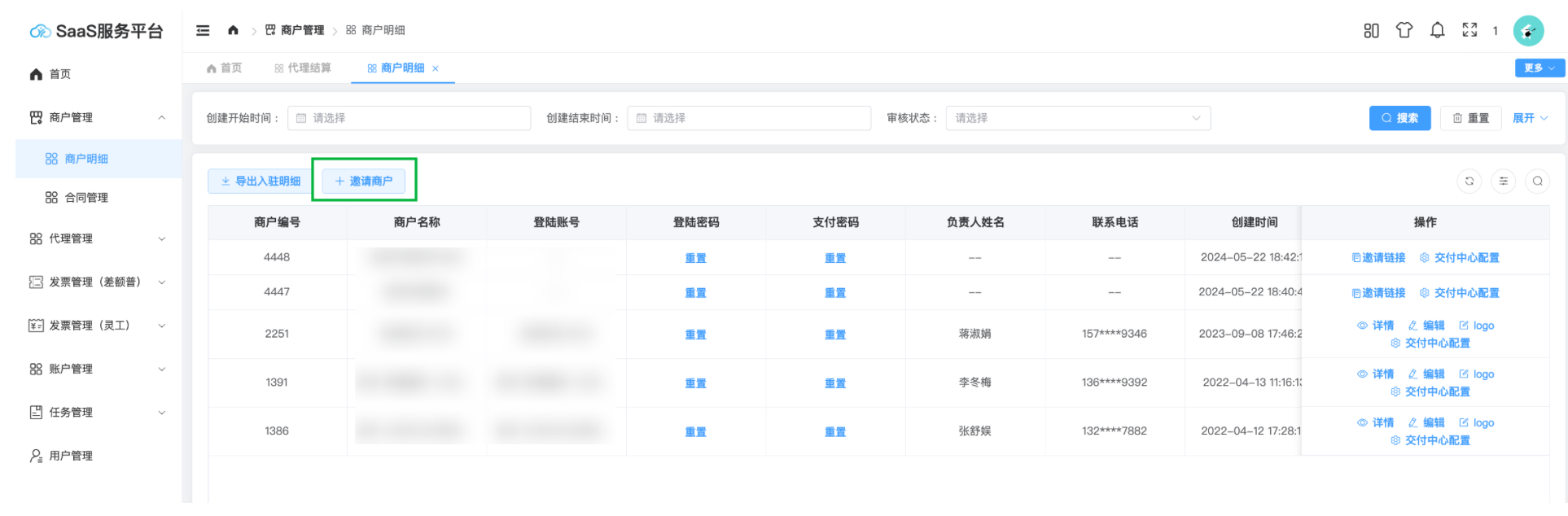Click the 邀请商户 button

pyautogui.click(x=364, y=181)
